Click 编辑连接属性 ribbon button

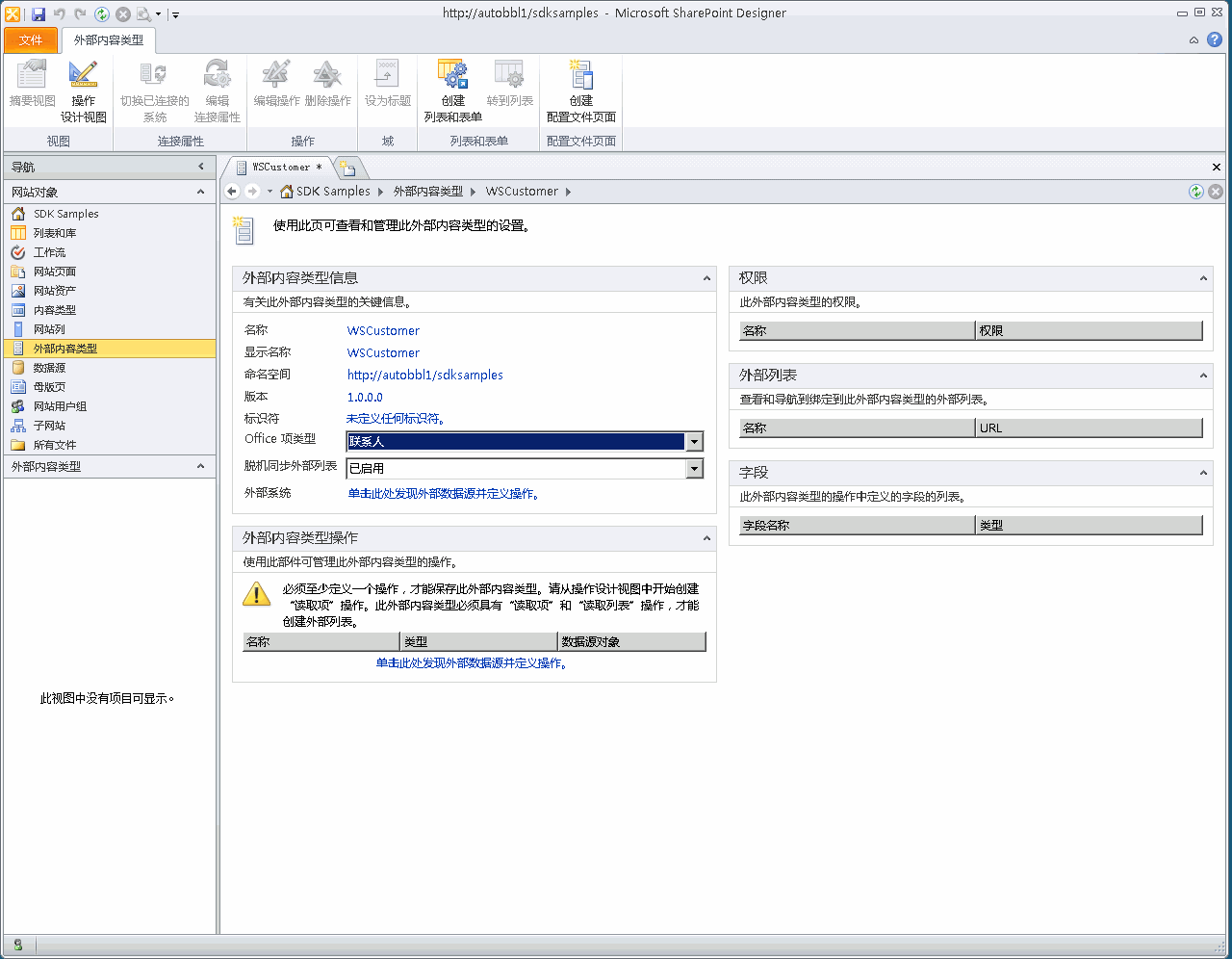point(218,91)
